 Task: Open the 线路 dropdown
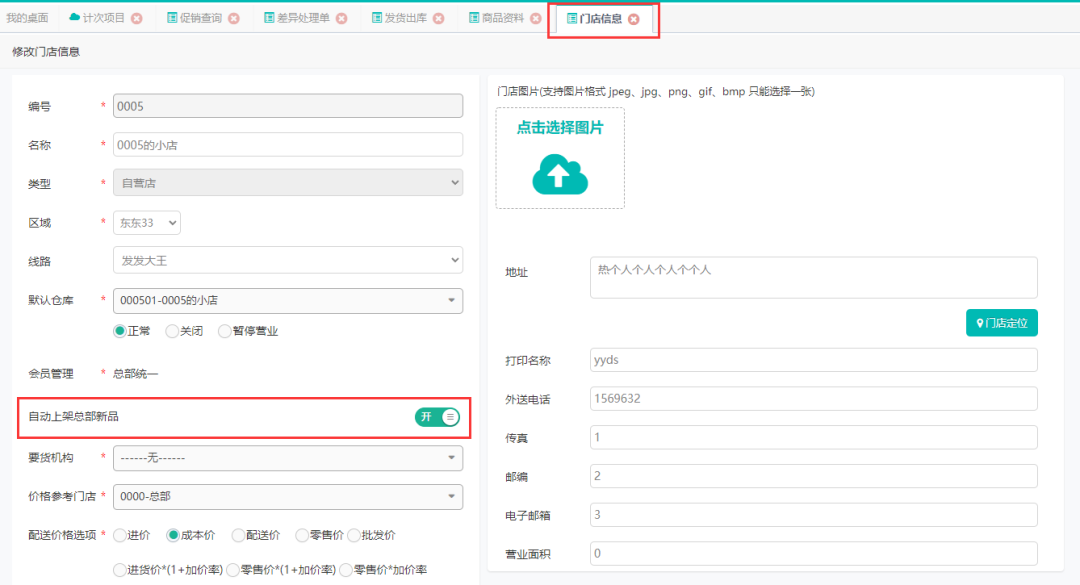287,260
